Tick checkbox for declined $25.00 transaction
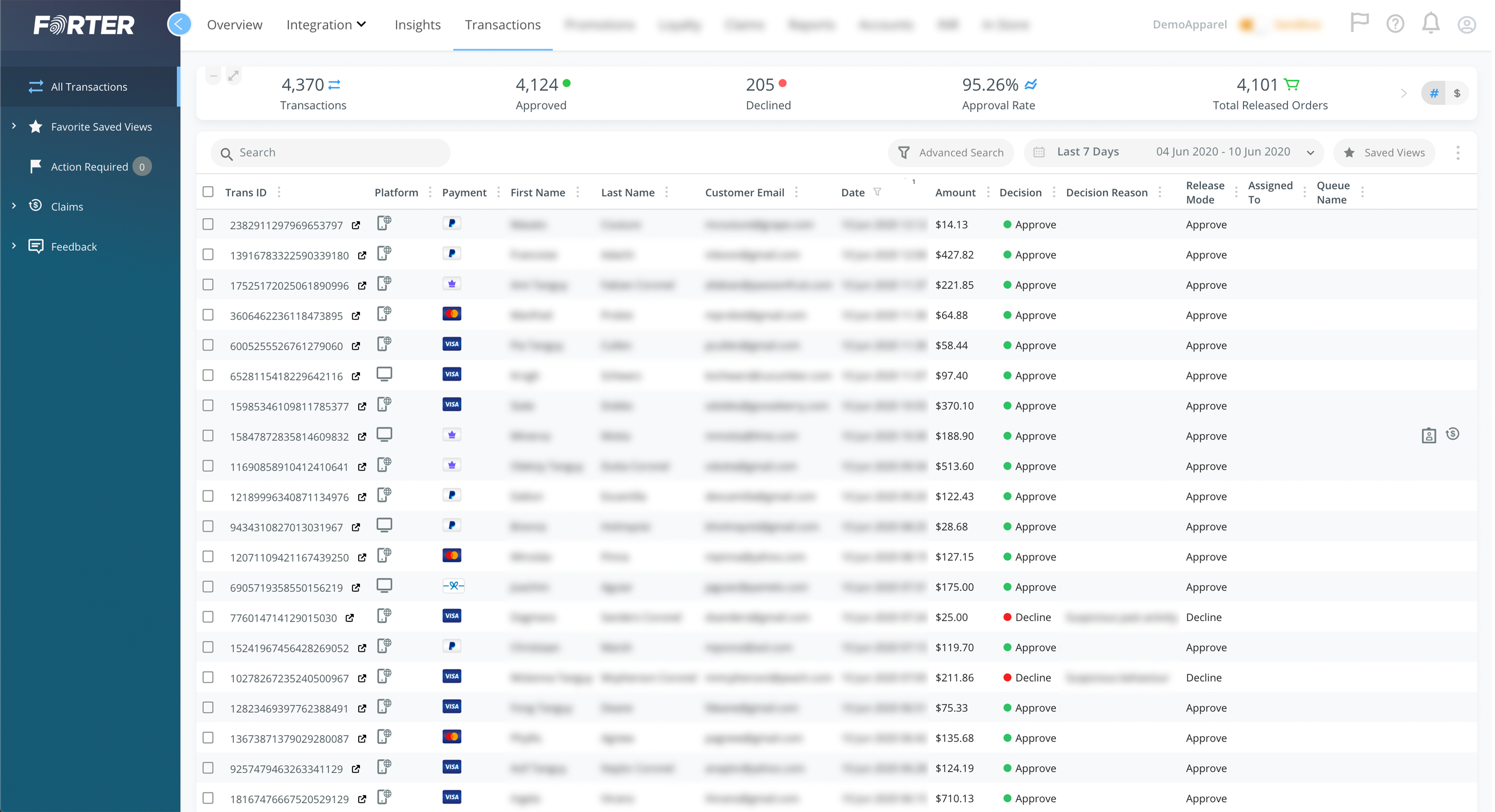 (208, 617)
